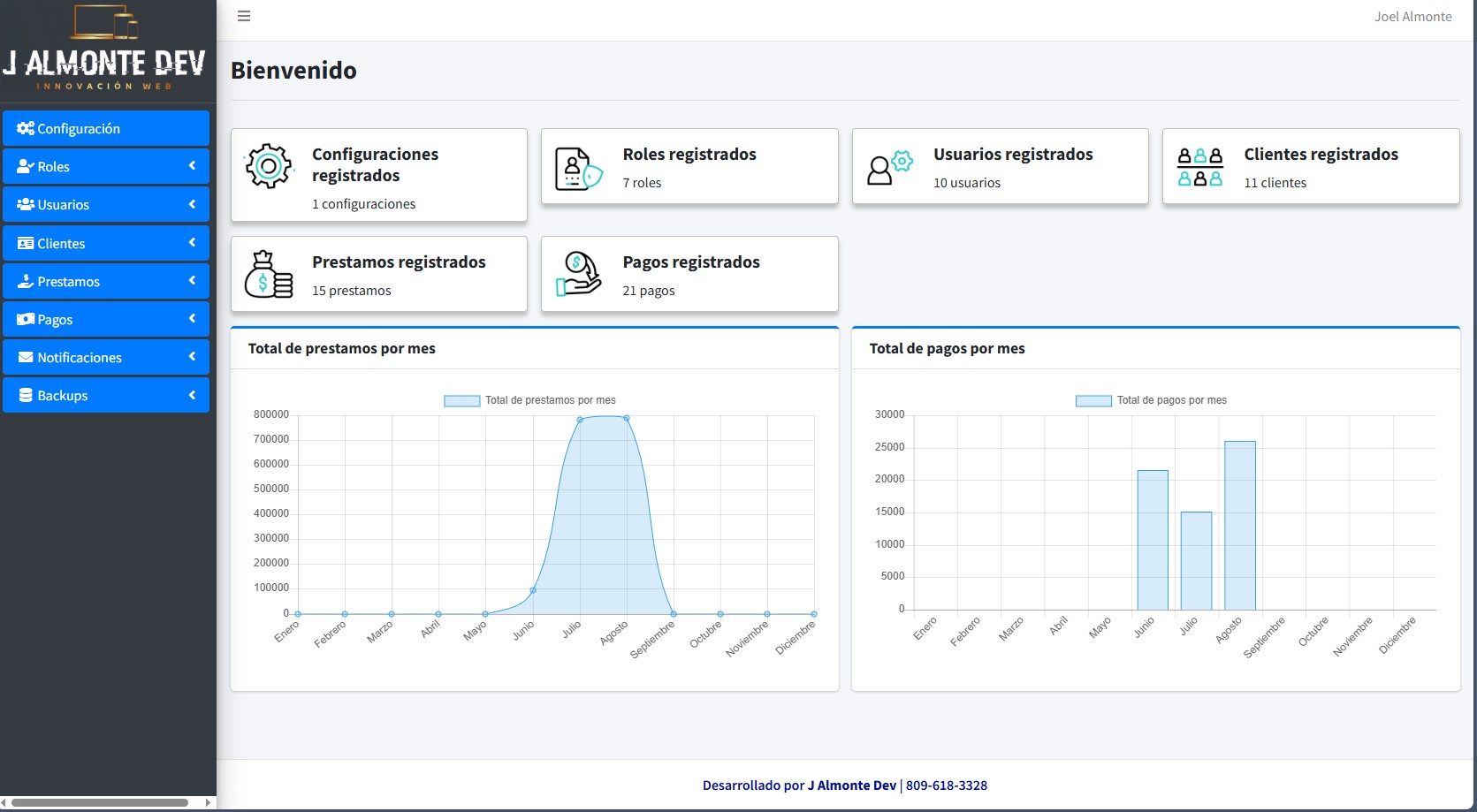1477x812 pixels.
Task: Click the hamburger menu toggle icon
Action: pos(244,16)
